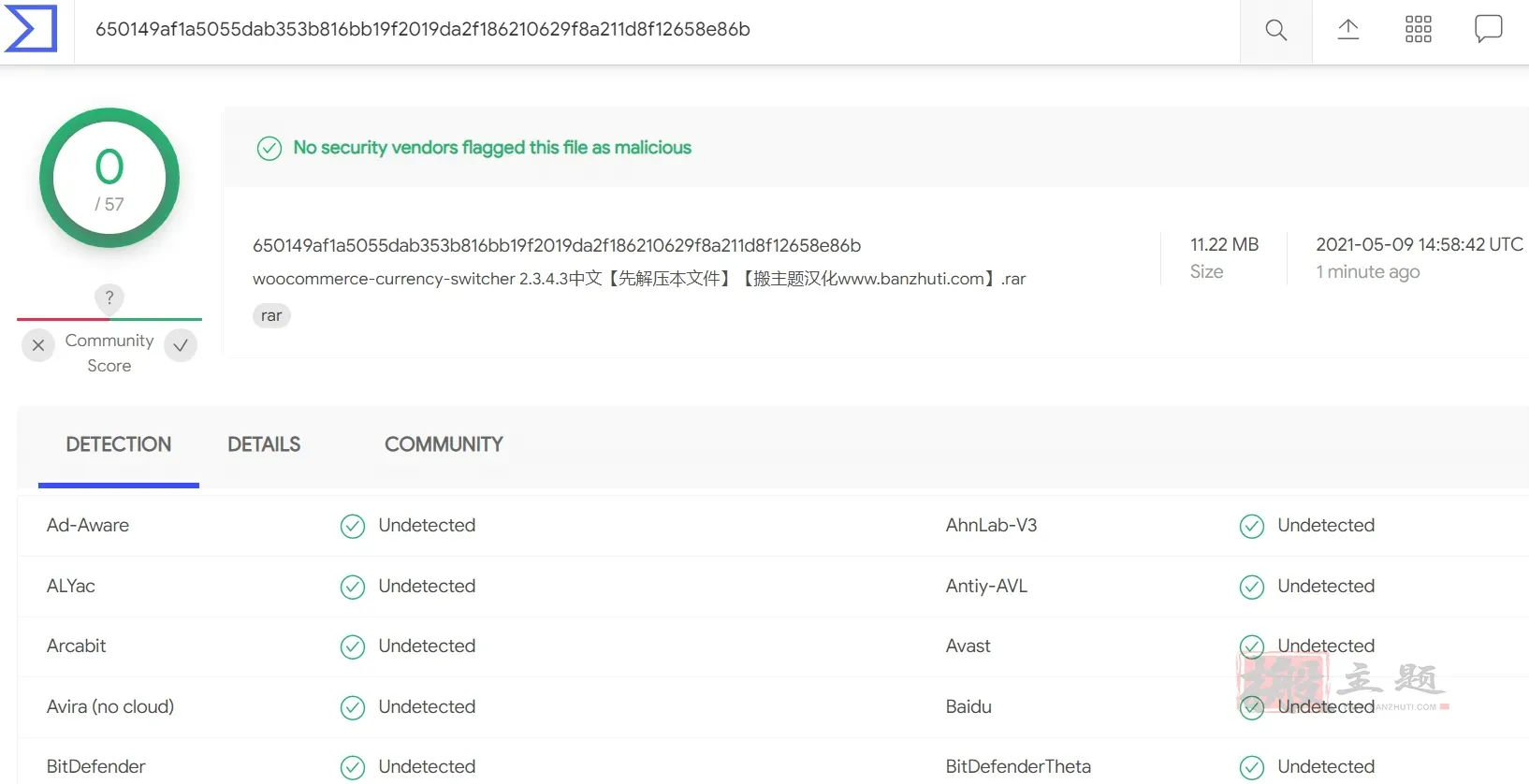1529x784 pixels.
Task: Click the VirusTotal logo icon
Action: 31,29
